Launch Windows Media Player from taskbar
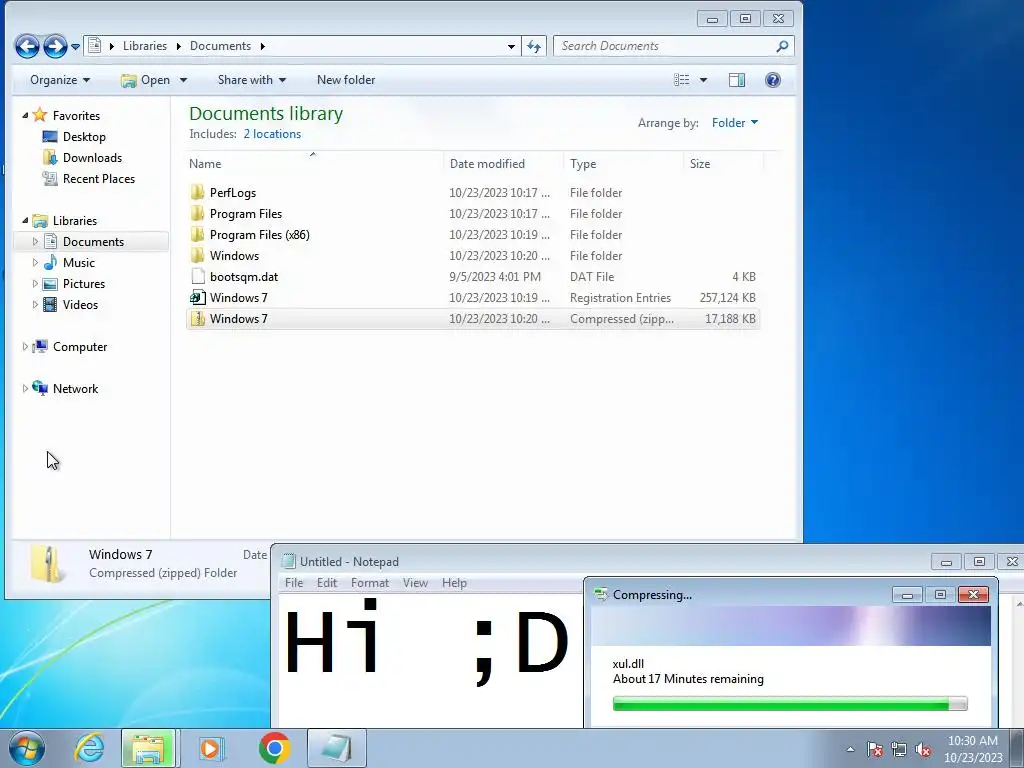The width and height of the screenshot is (1024, 768). click(211, 748)
